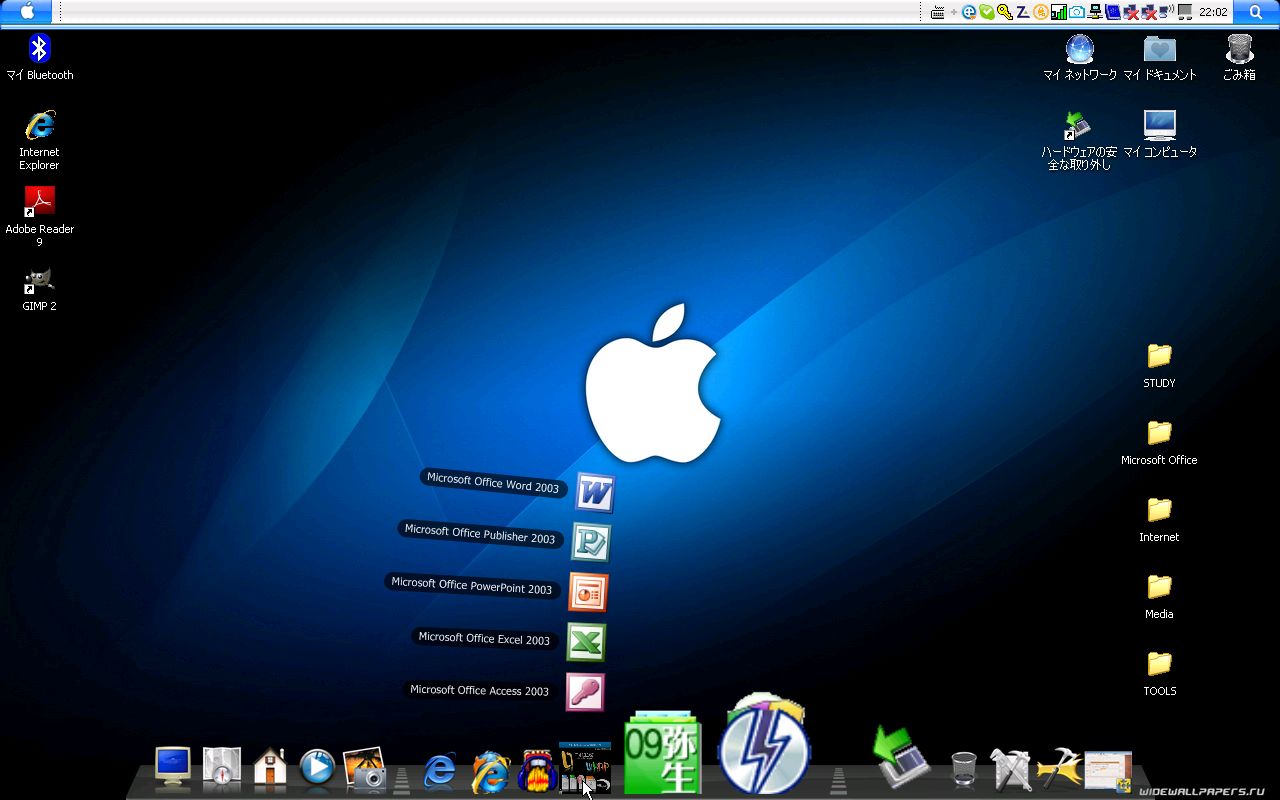
Task: Select the ごみ箱 recycle bin on the desktop
Action: [x=1239, y=58]
